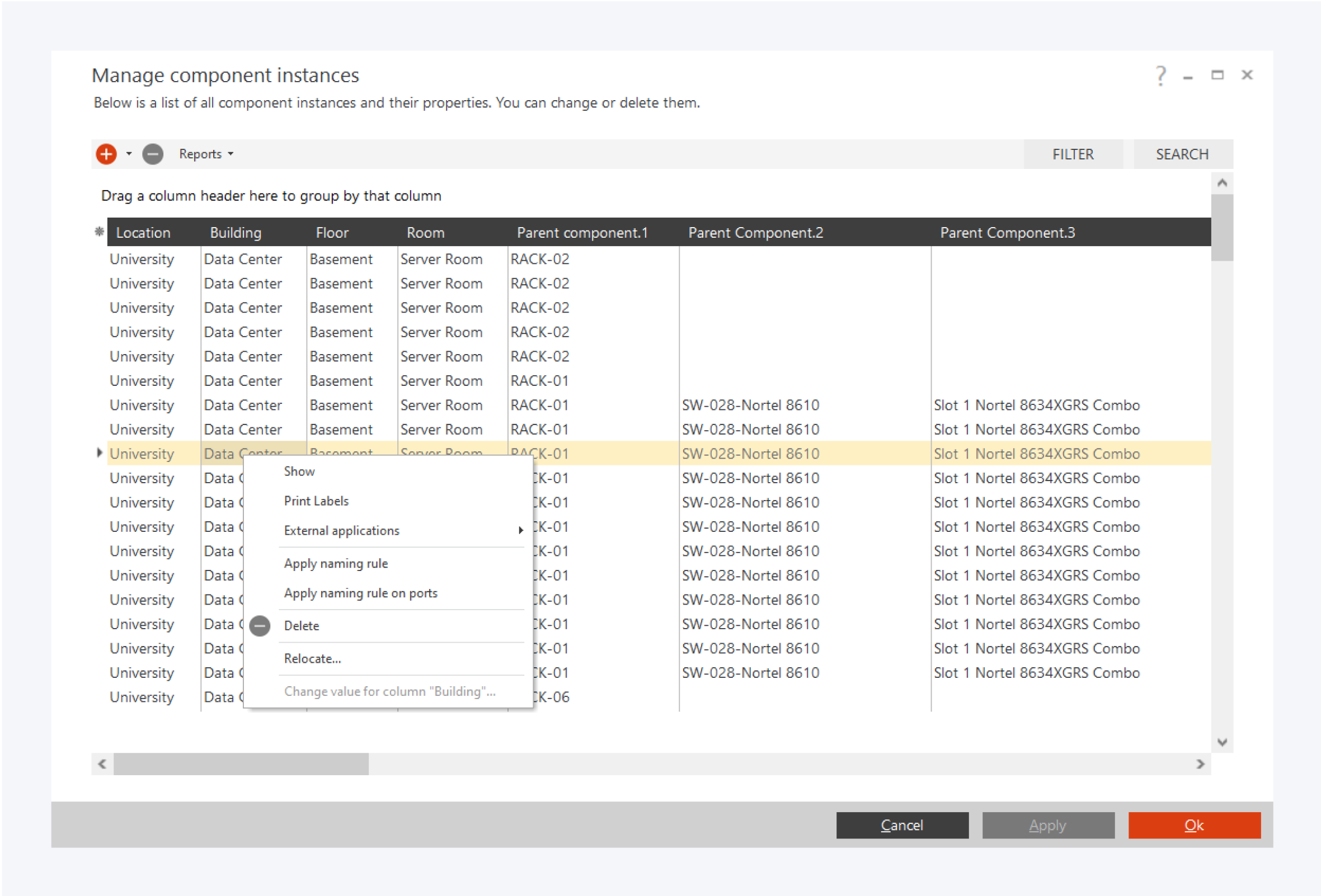The width and height of the screenshot is (1321, 896).
Task: Click the red add component plus icon
Action: pyautogui.click(x=106, y=154)
